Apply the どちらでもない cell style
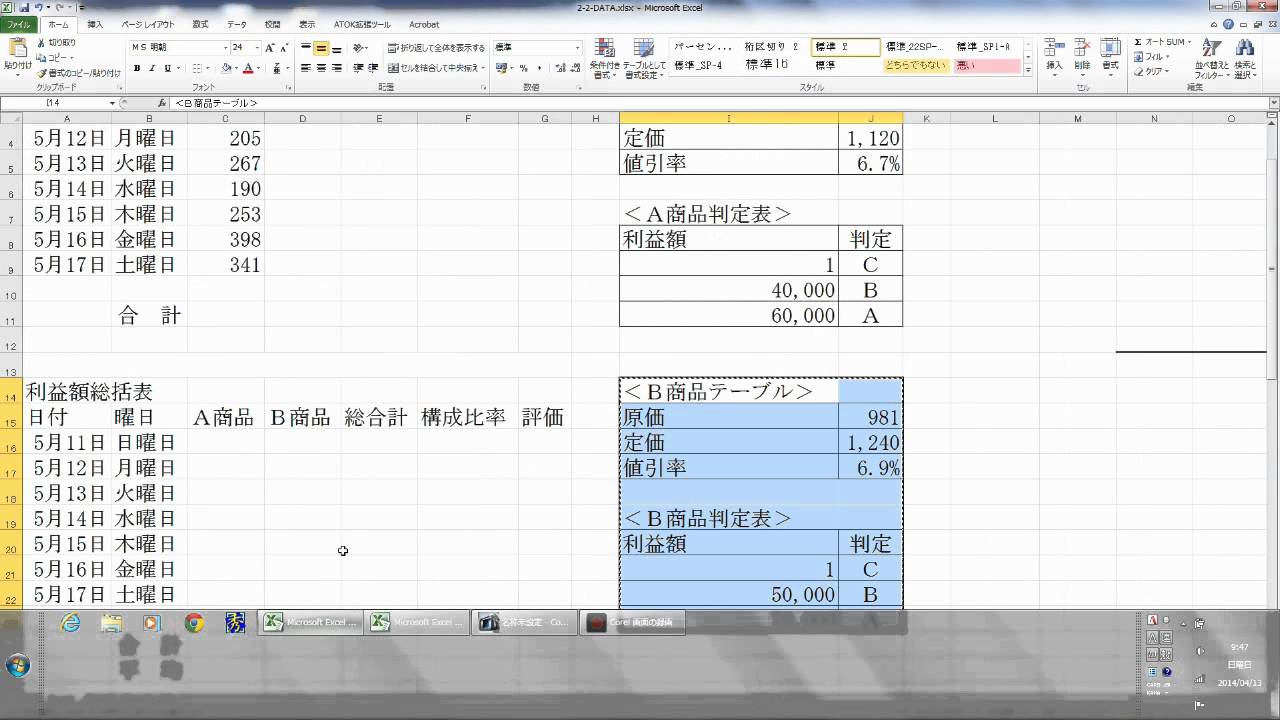Viewport: 1280px width, 720px height. [x=916, y=65]
